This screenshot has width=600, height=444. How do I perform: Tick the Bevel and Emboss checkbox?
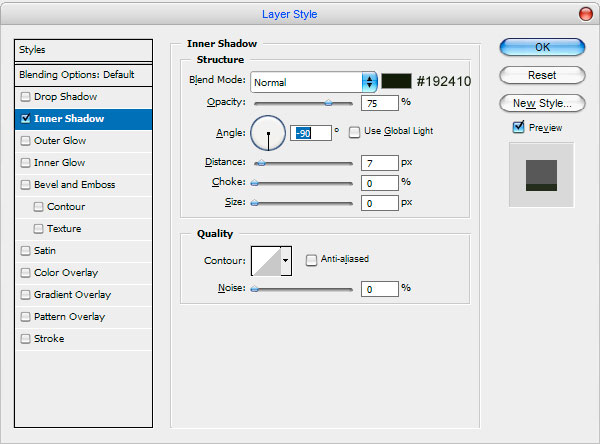click(25, 184)
